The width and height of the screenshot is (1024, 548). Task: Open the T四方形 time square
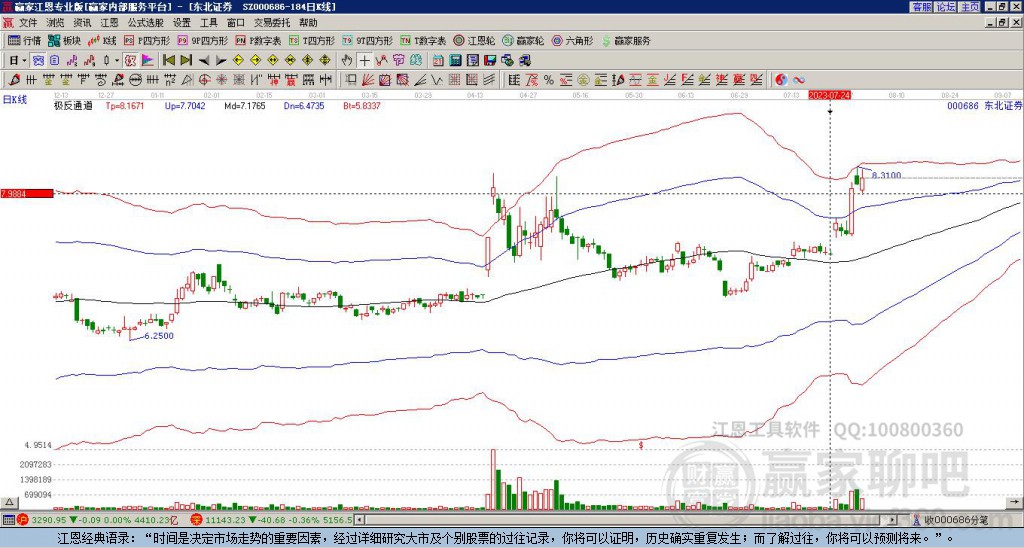coord(312,40)
